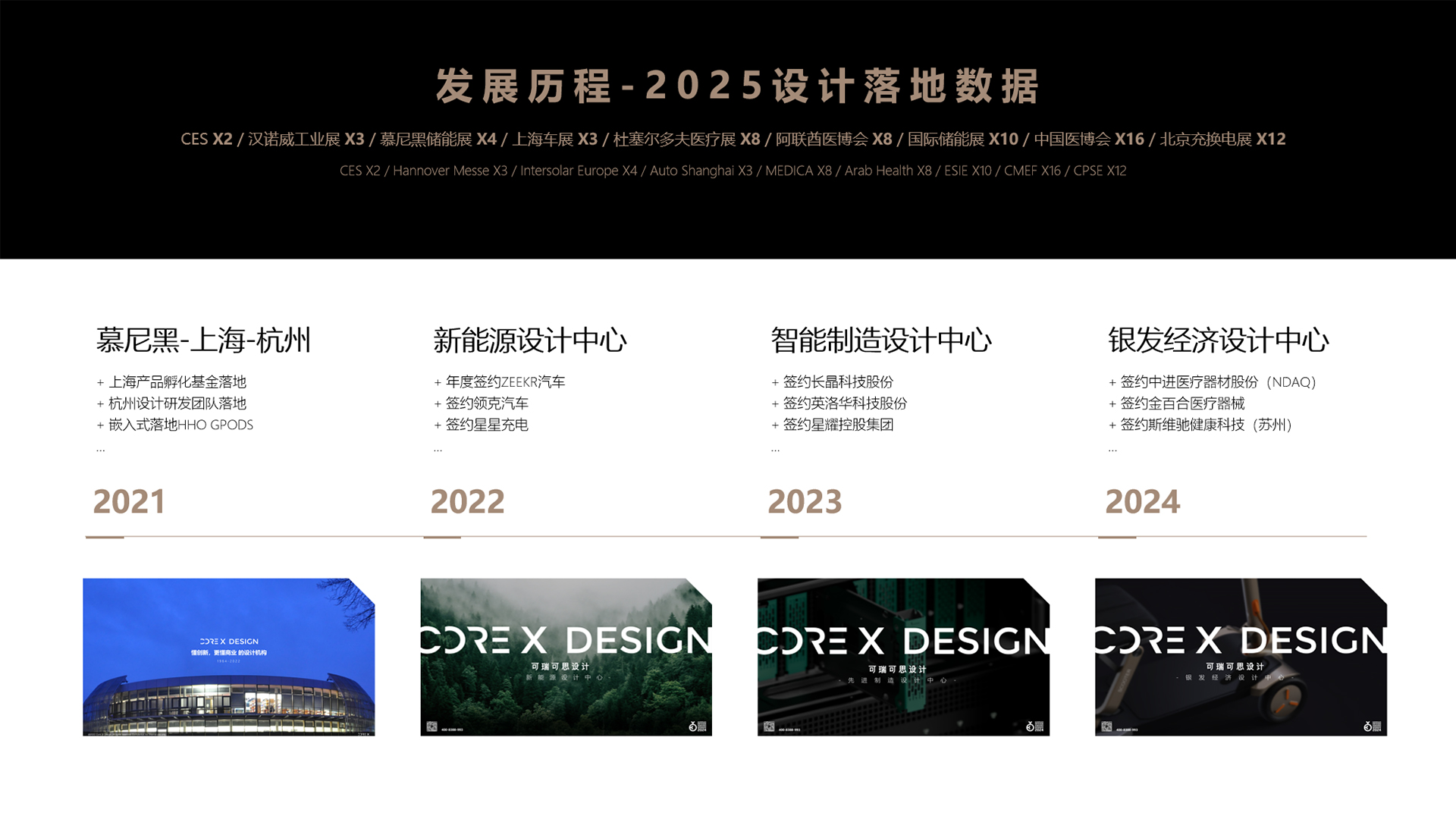Screen dimensions: 1456x819
Task: Click the ESIE X10 text
Action: click(968, 171)
